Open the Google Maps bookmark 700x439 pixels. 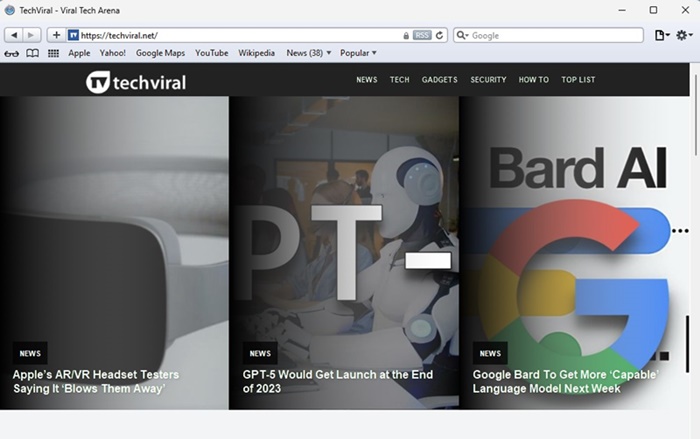click(x=160, y=53)
